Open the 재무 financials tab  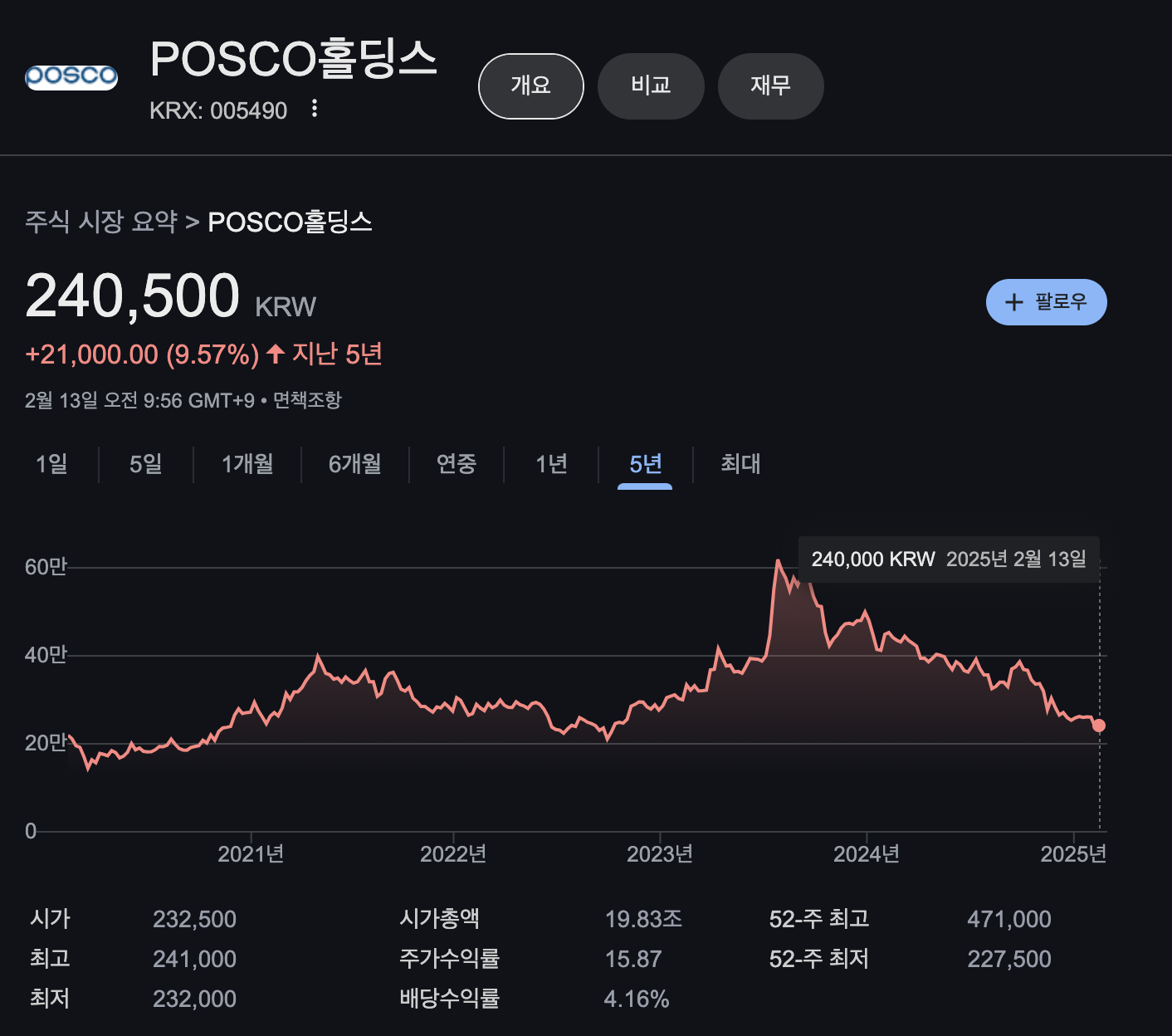point(770,86)
